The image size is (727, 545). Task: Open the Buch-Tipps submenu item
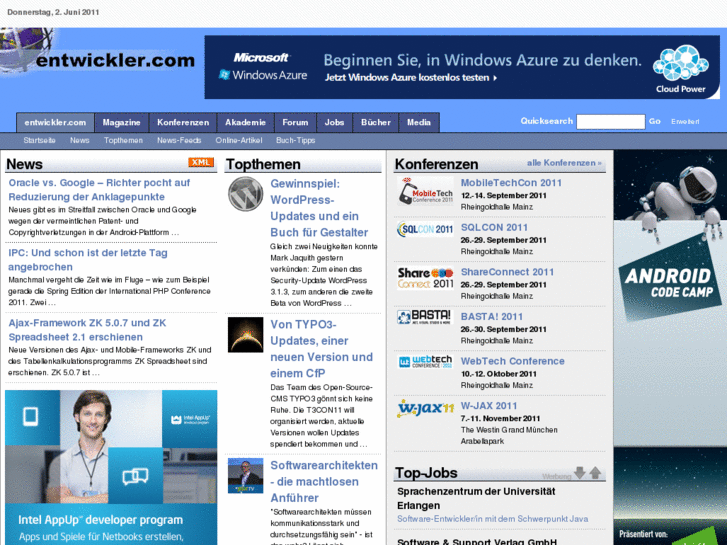(296, 140)
